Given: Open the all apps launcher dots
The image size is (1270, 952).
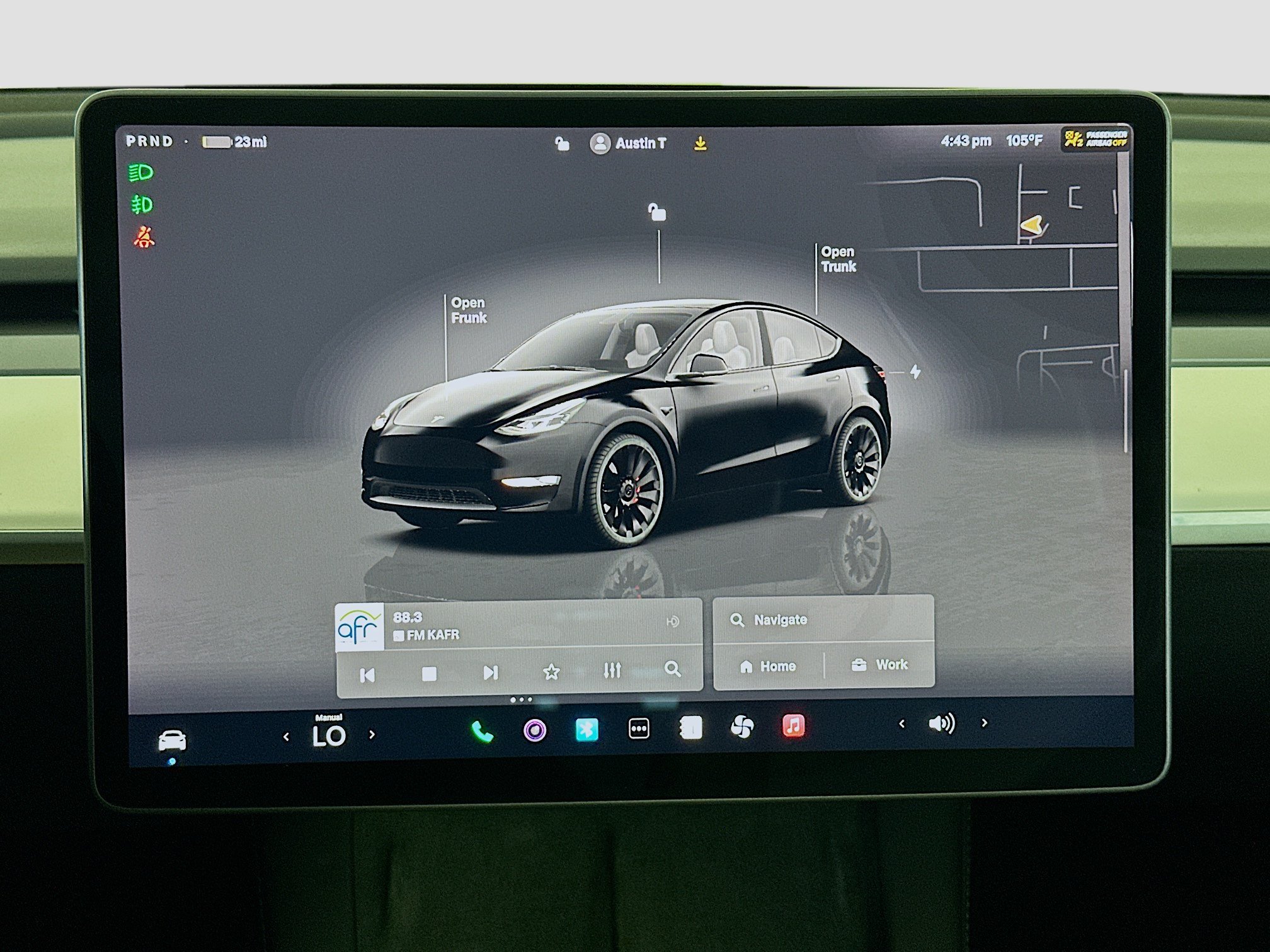Looking at the screenshot, I should tap(639, 728).
